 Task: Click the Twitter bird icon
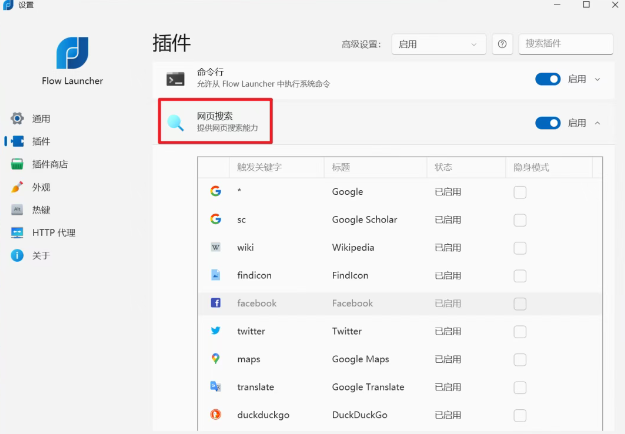click(x=216, y=331)
